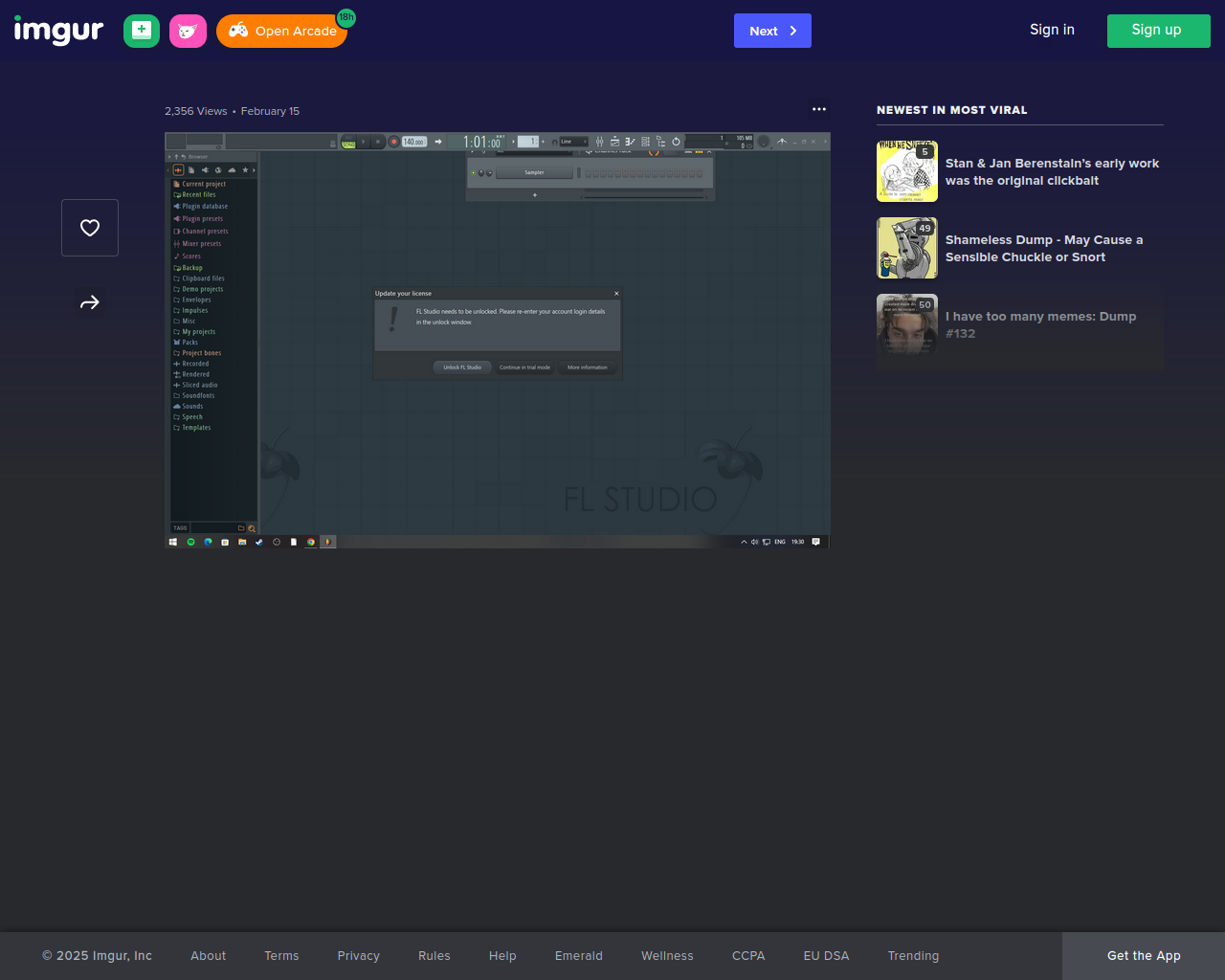Open the CCPA footer link
Viewport: 1225px width, 980px height.
click(748, 956)
